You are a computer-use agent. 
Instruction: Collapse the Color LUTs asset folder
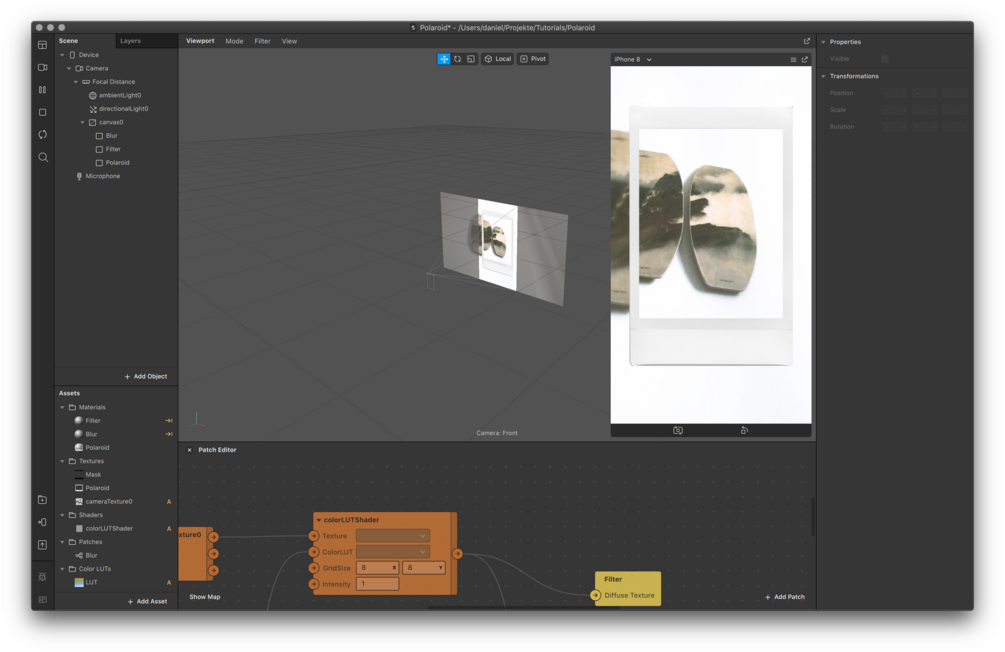coord(62,569)
